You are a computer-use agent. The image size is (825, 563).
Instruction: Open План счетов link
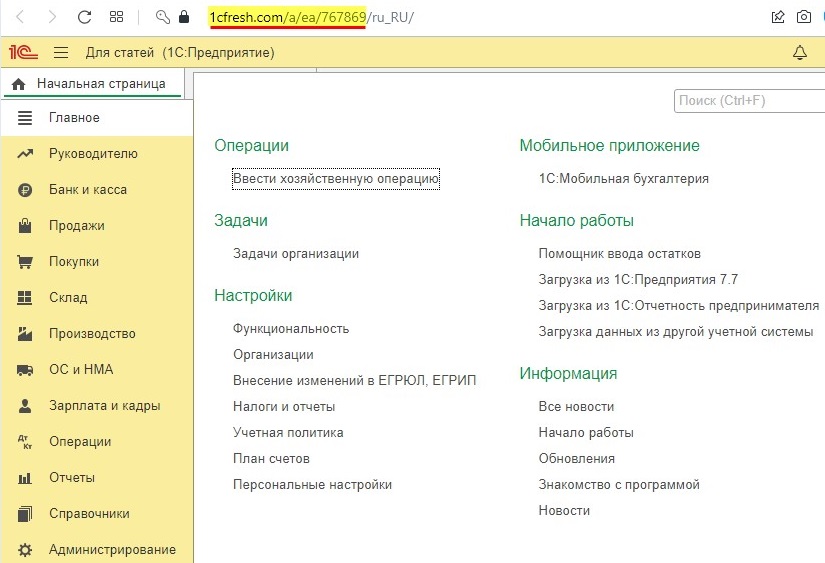(271, 459)
